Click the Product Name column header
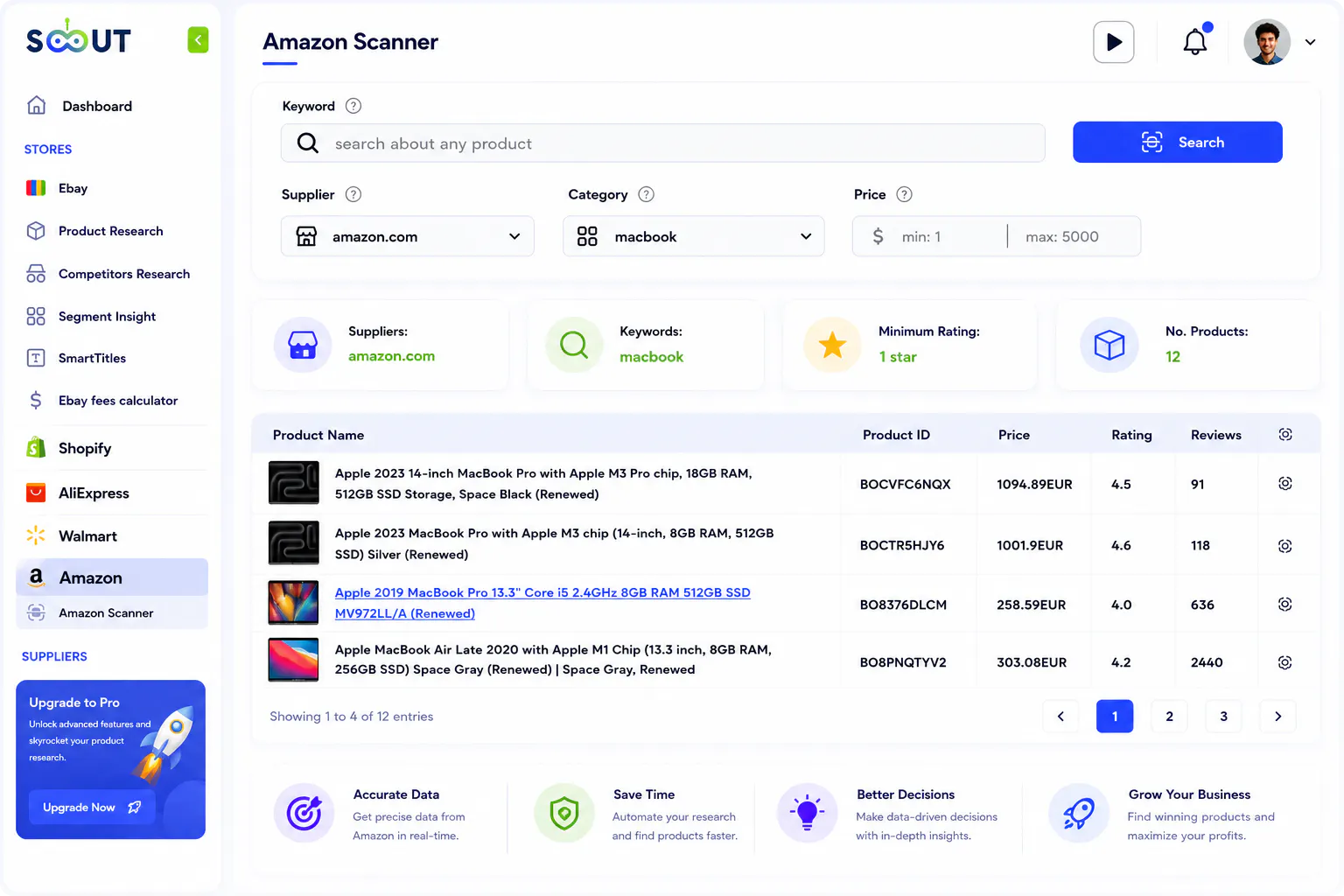1344x896 pixels. [x=318, y=435]
